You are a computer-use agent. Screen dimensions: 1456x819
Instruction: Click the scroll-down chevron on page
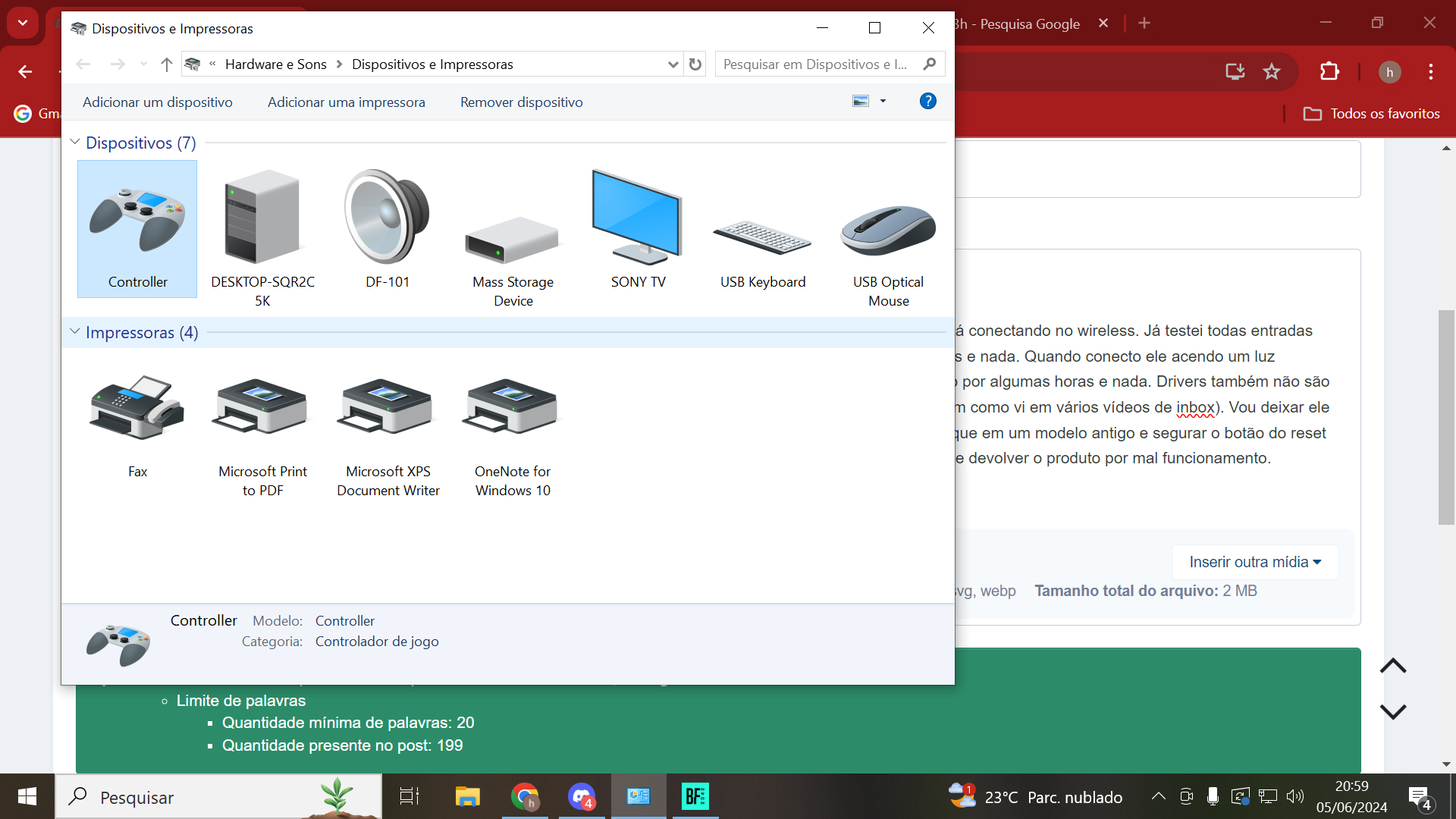(x=1393, y=711)
